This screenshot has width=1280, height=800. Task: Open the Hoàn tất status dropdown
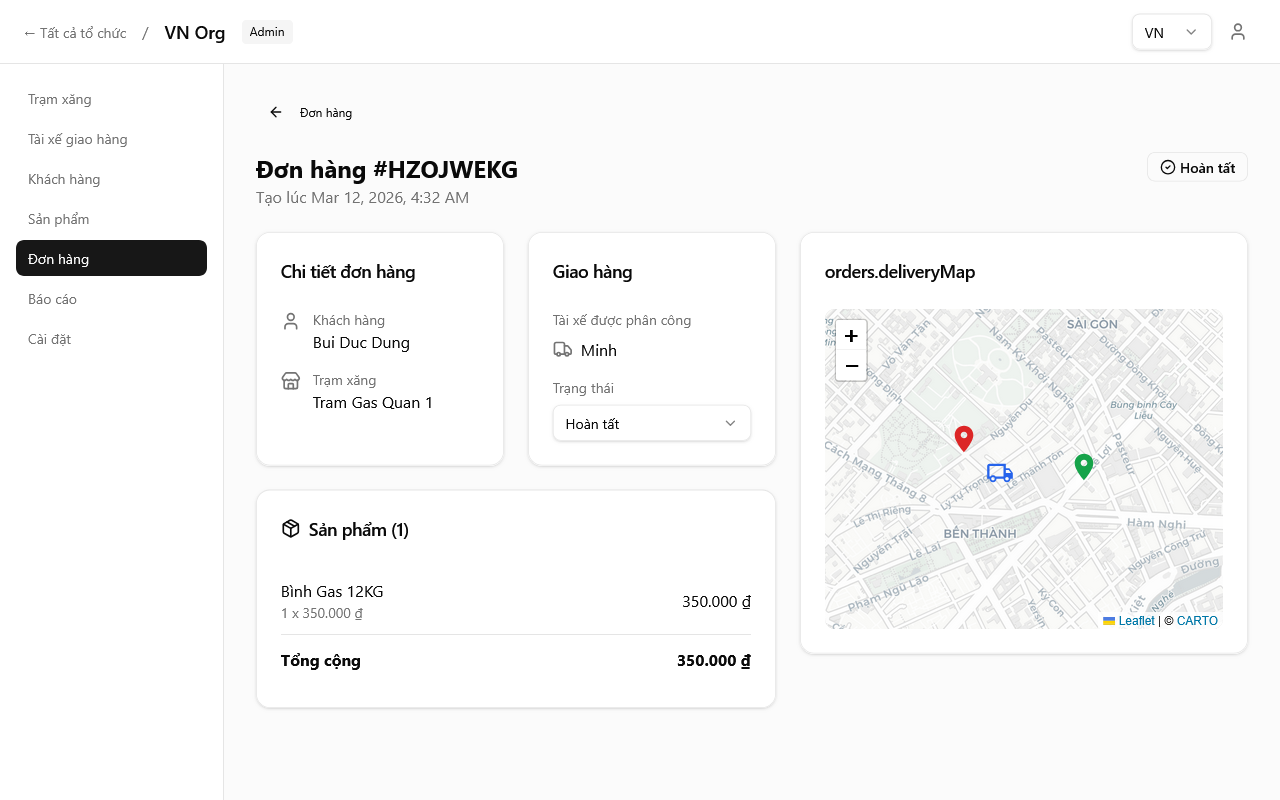[x=651, y=423]
